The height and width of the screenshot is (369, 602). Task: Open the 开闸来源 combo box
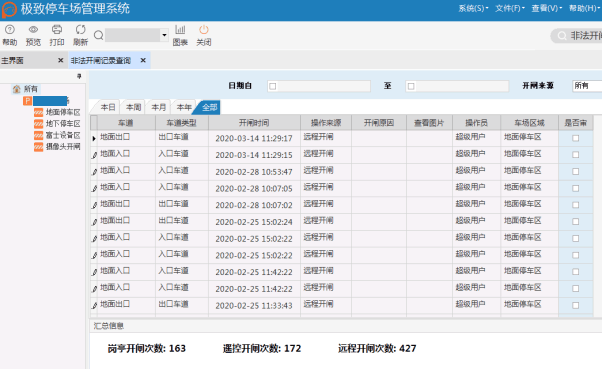click(587, 86)
